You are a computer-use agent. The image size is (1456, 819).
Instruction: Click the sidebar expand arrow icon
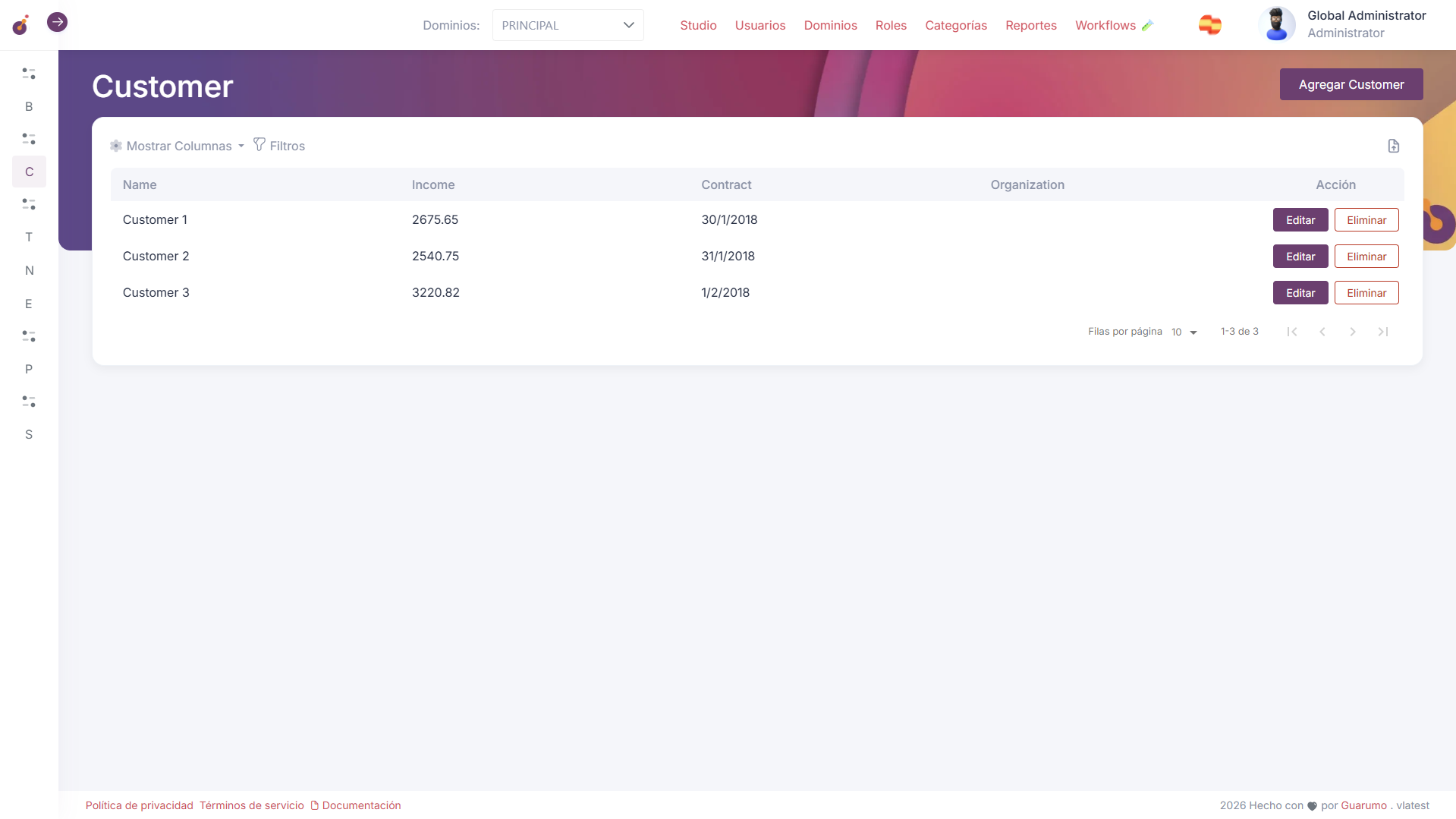pyautogui.click(x=57, y=23)
